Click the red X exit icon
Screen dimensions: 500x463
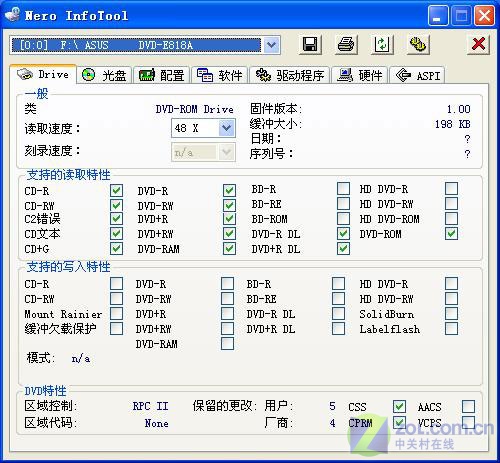(478, 44)
